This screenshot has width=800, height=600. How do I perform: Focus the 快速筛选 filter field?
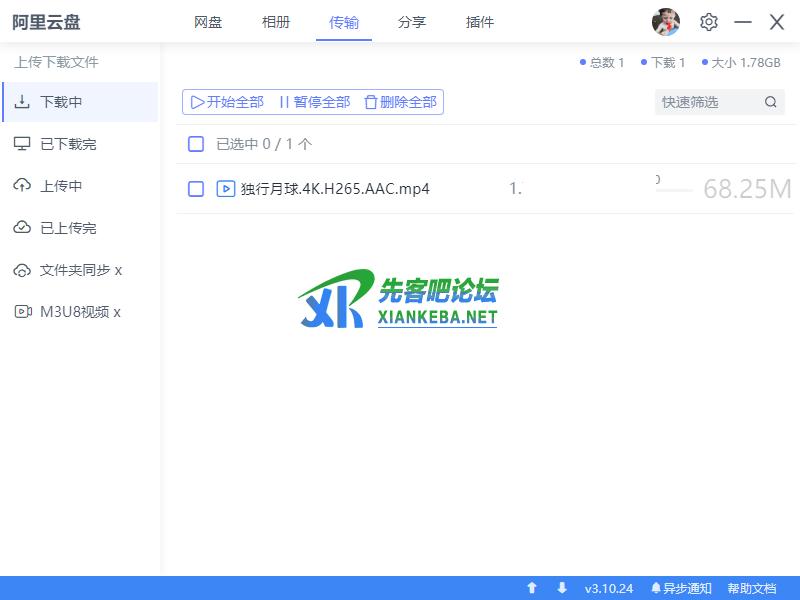(x=706, y=102)
